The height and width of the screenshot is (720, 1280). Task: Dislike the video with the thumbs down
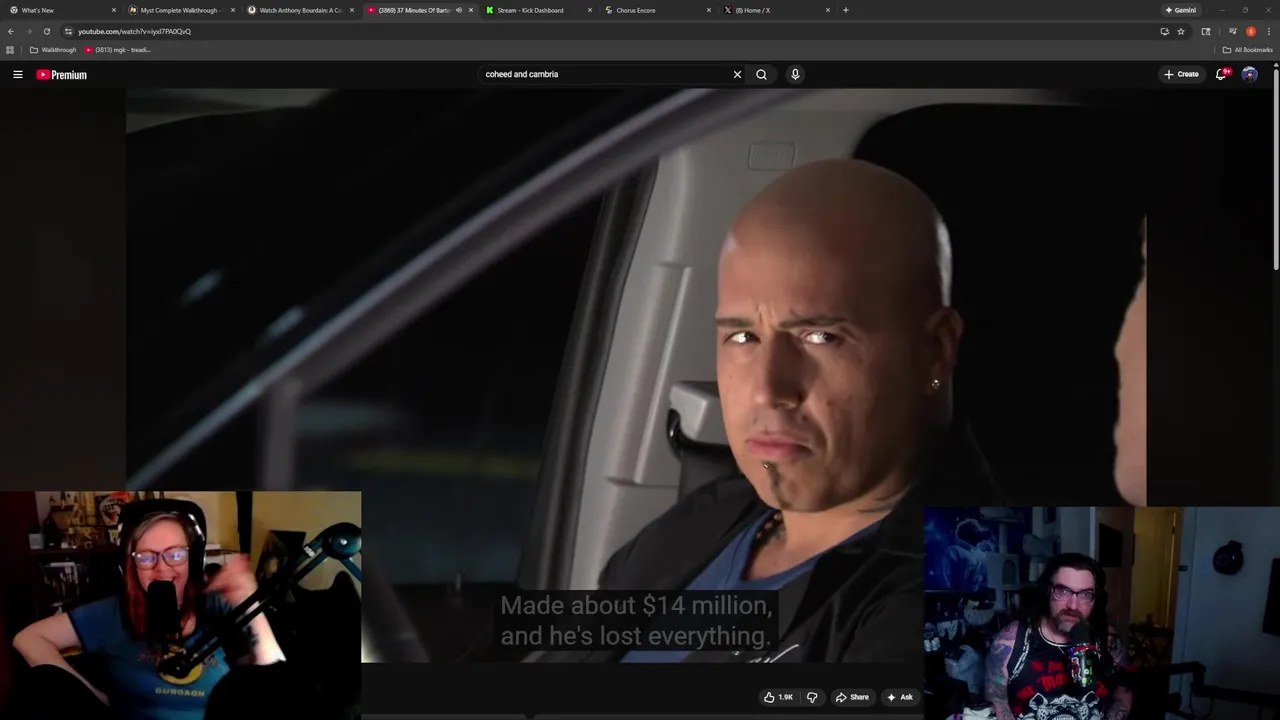click(812, 697)
